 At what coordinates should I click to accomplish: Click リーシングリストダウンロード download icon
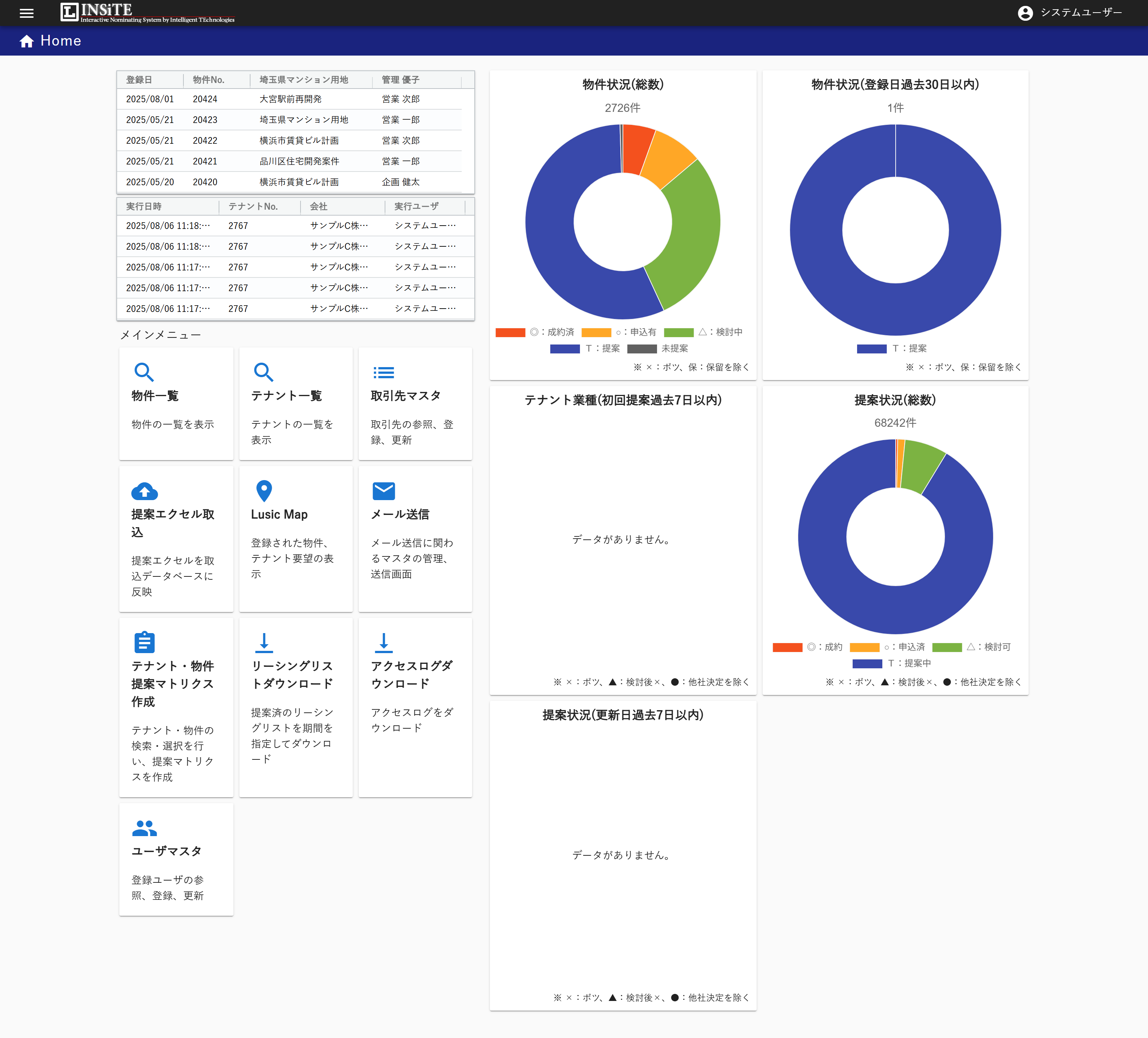[263, 642]
